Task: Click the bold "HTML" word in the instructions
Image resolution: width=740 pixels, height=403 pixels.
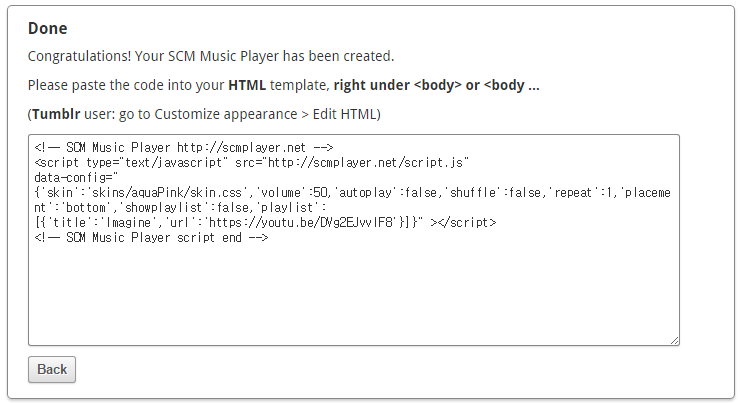Action: pos(247,85)
